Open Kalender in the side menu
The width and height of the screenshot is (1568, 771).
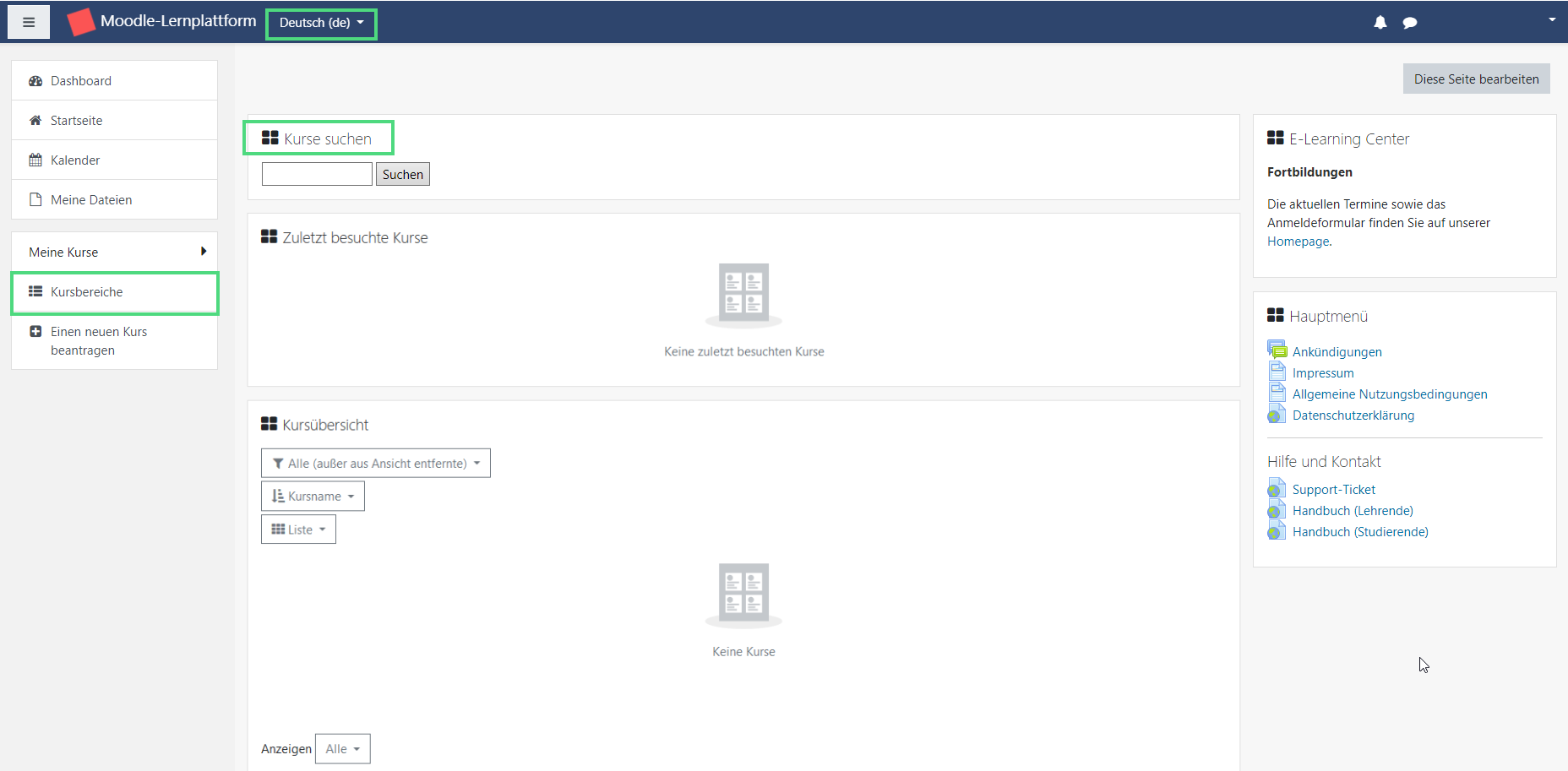pyautogui.click(x=114, y=160)
